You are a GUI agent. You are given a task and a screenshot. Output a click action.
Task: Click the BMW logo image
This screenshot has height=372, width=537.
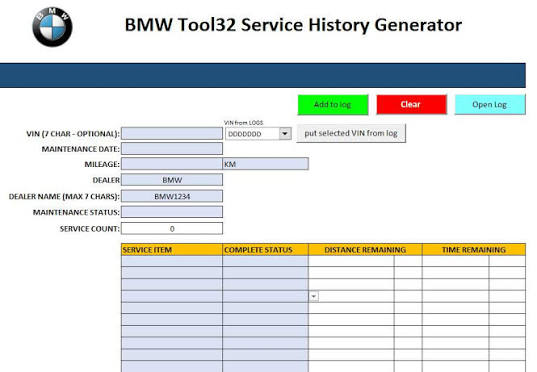(52, 27)
